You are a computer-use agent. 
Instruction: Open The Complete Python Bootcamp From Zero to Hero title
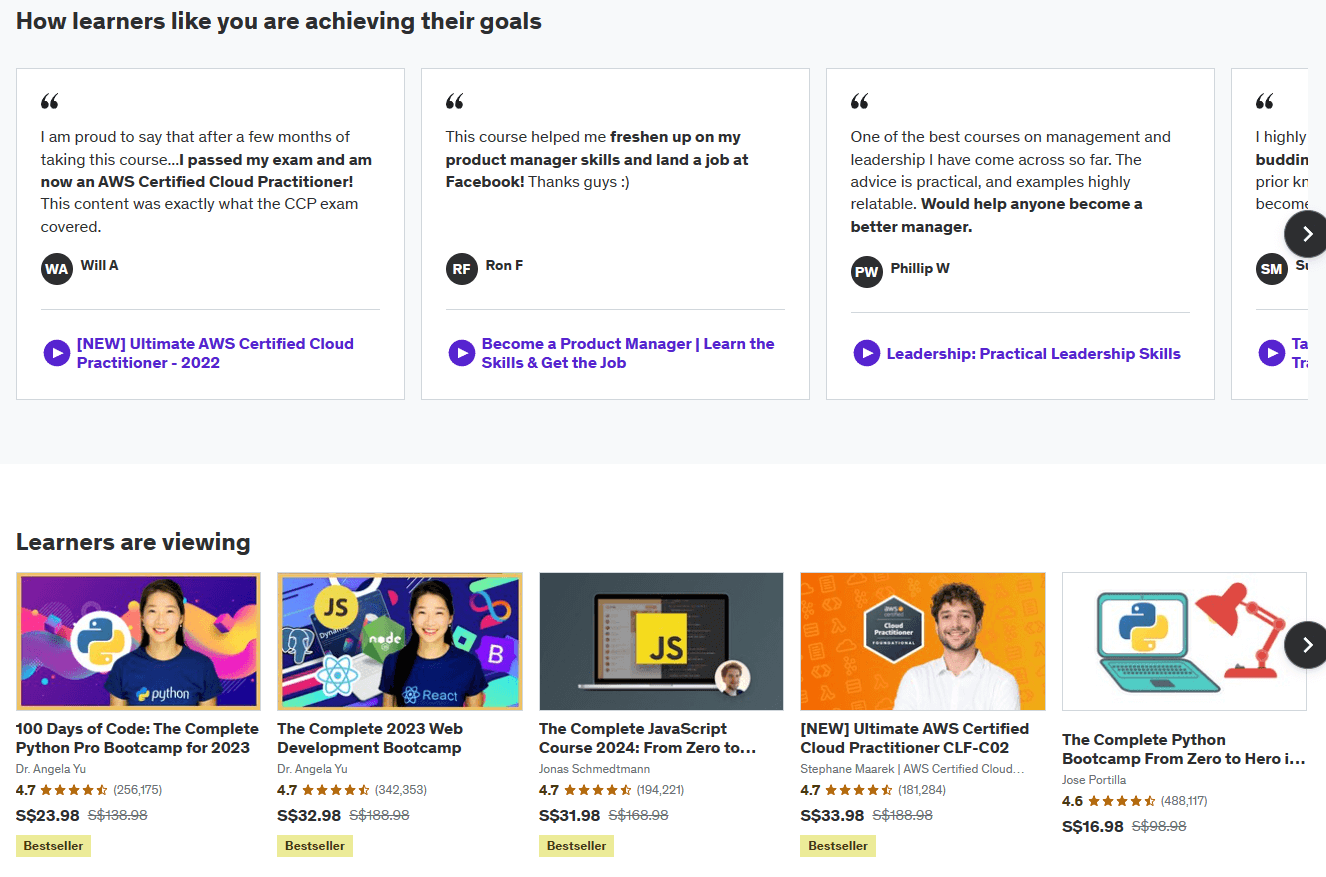[1183, 749]
